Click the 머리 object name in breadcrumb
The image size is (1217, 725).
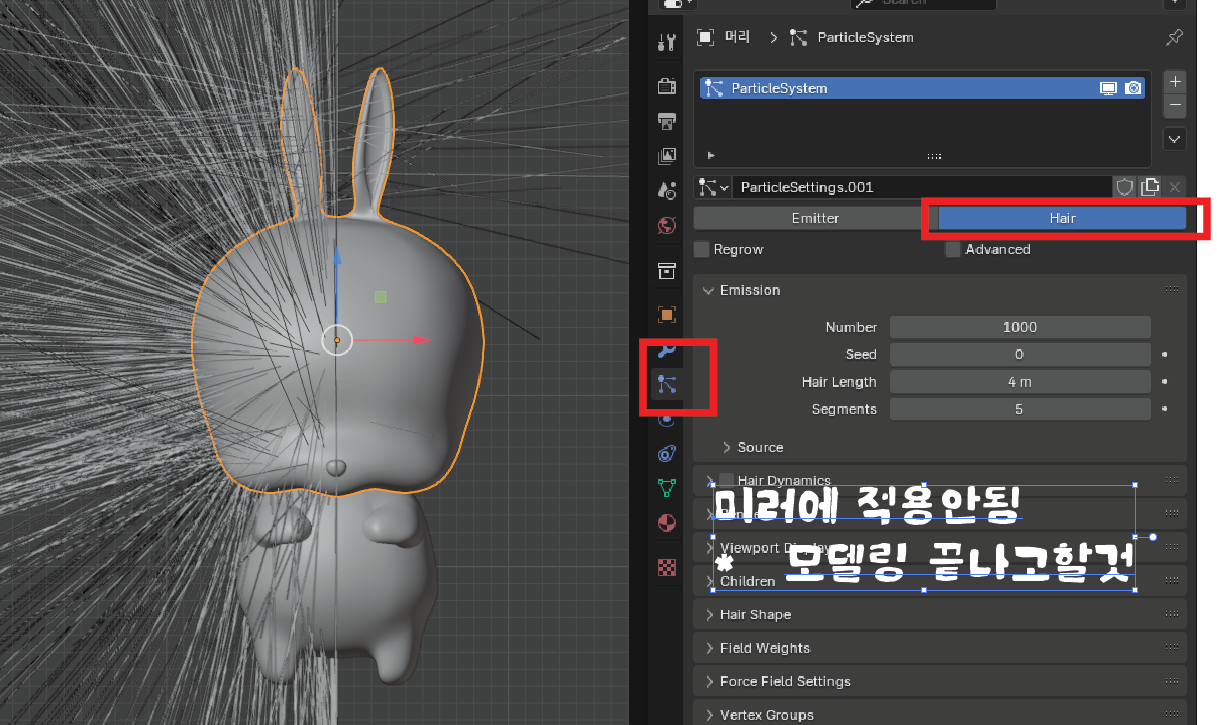click(x=737, y=37)
